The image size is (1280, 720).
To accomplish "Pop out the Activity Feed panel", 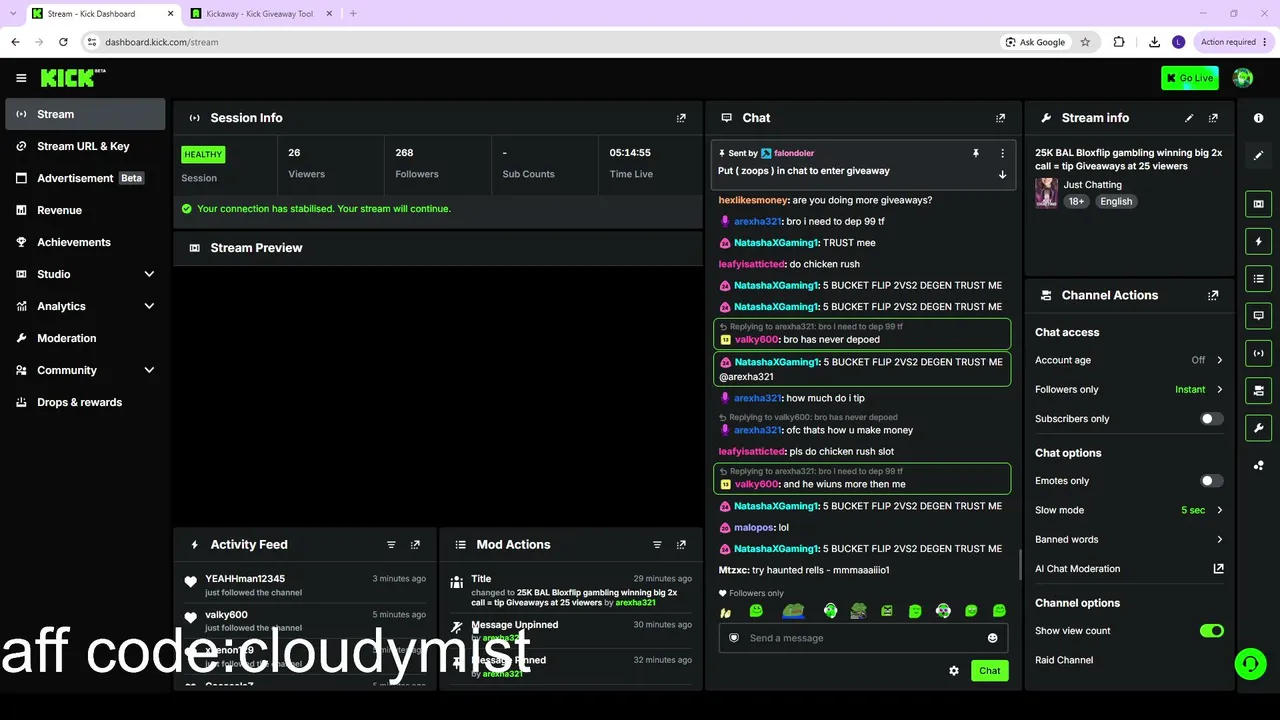I will [x=415, y=545].
